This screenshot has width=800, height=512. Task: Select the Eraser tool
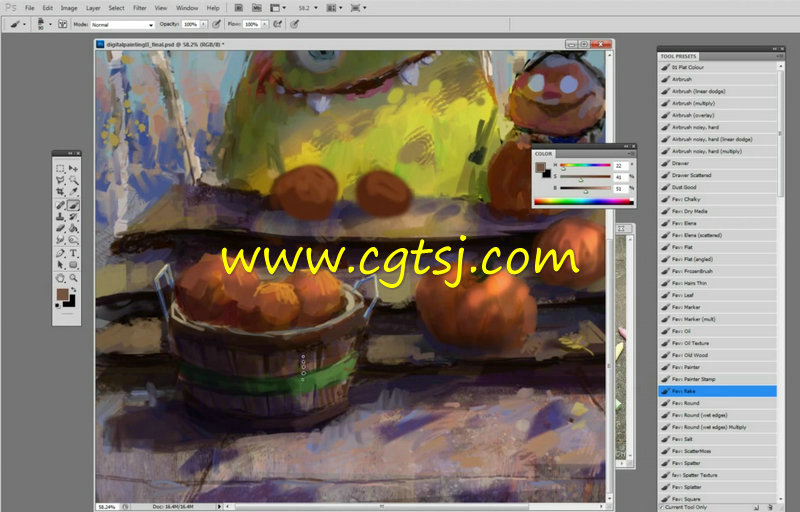60,228
